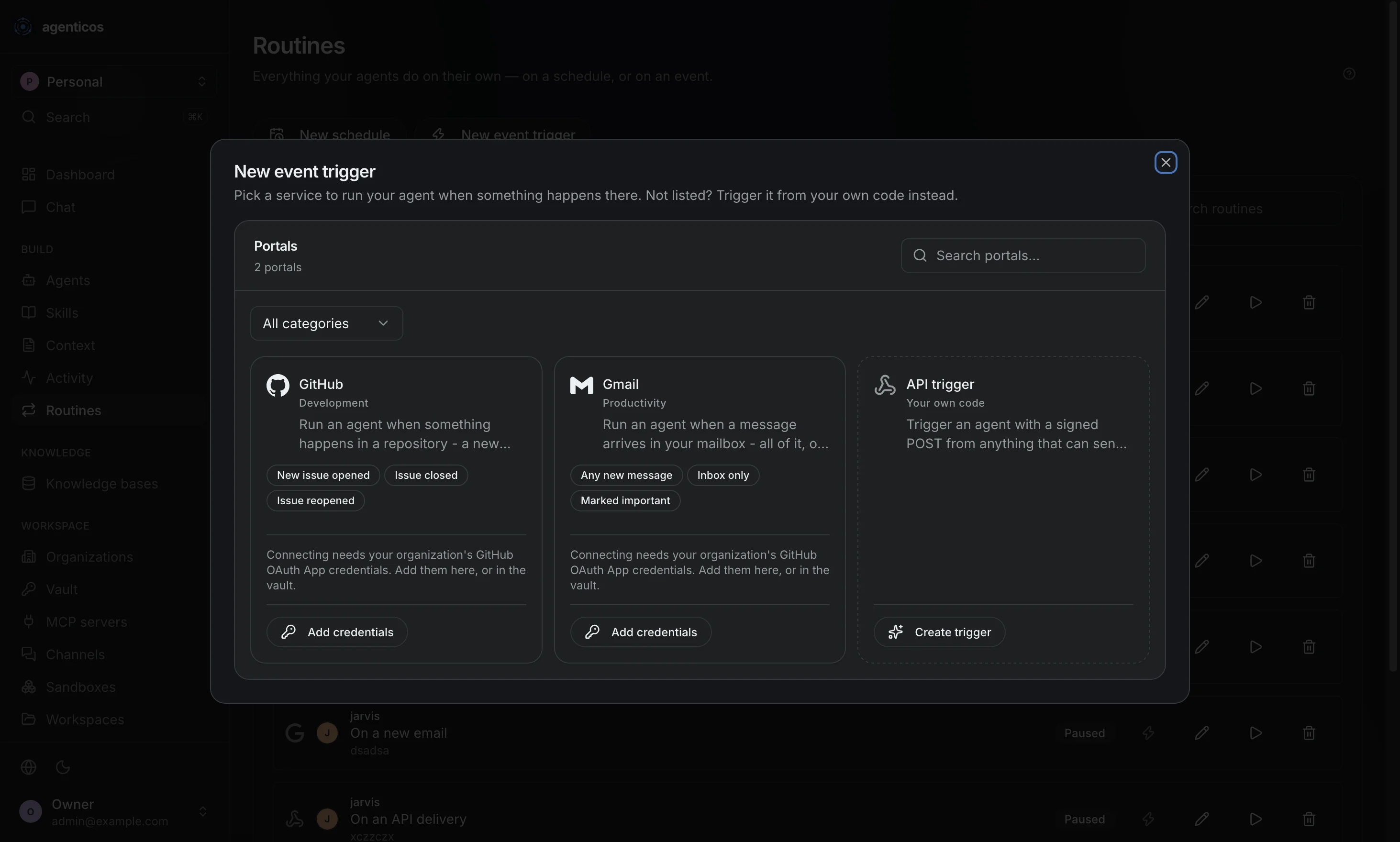
Task: Click the GitHub card title
Action: [321, 384]
